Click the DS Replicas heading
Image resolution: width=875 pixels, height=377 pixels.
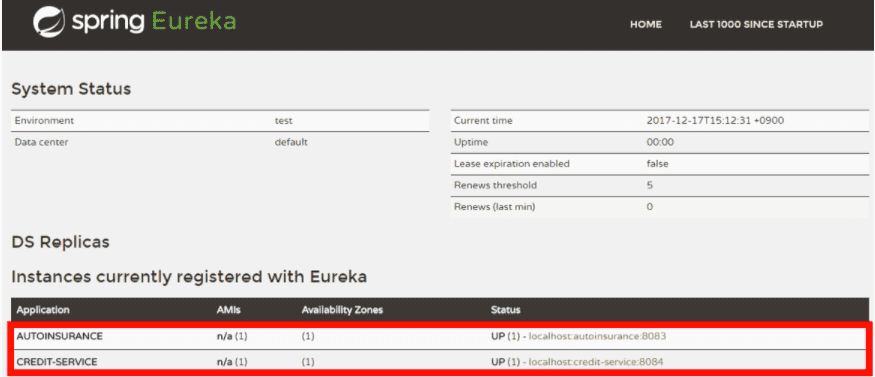(60, 242)
